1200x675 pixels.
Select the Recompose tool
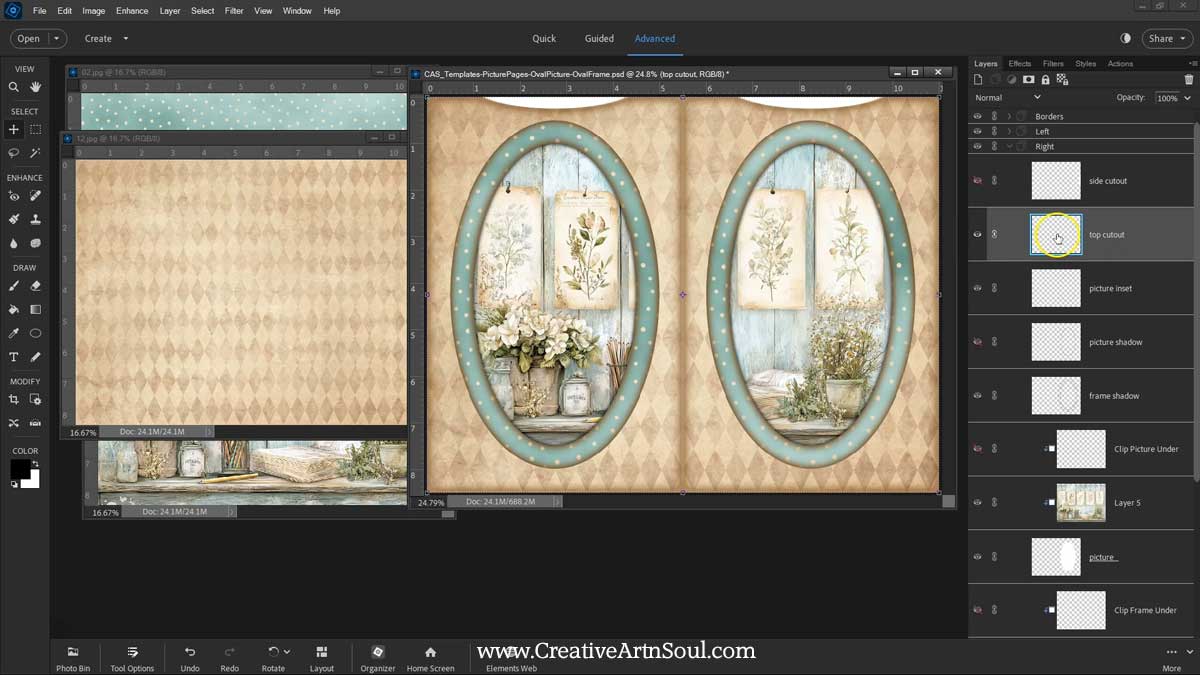point(36,400)
